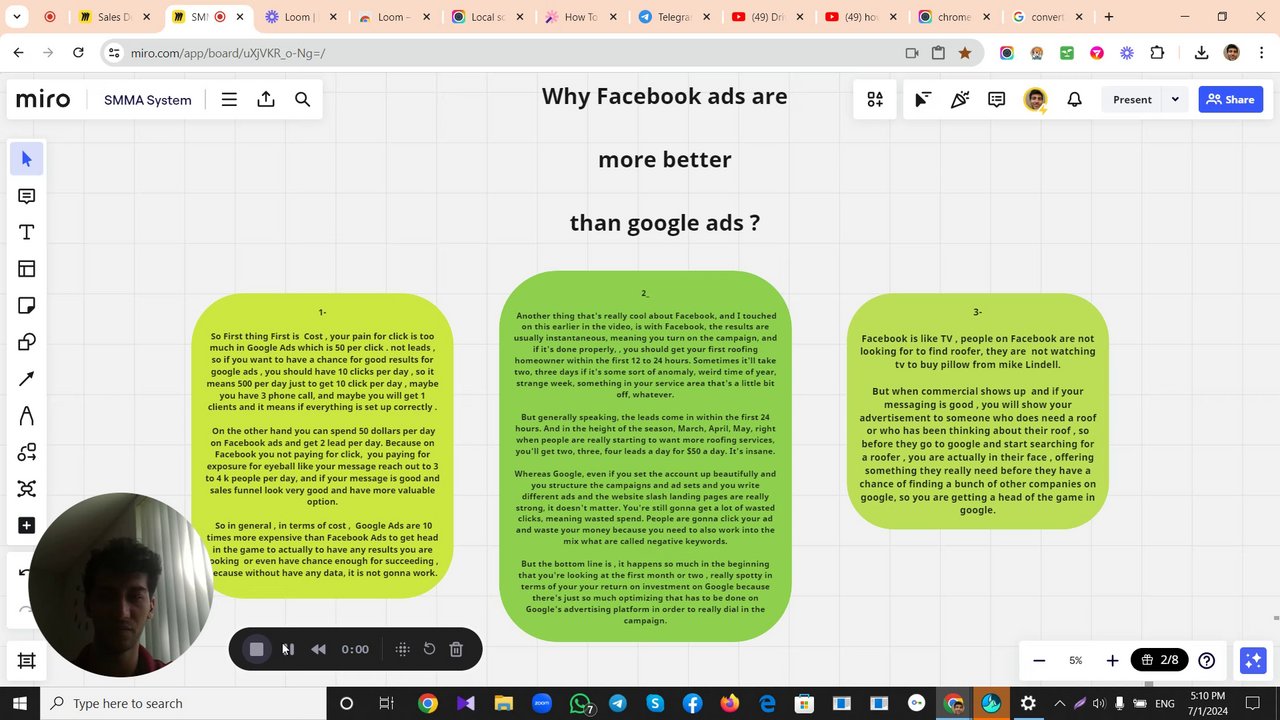Restart the Loom recording
The image size is (1280, 720).
point(429,649)
